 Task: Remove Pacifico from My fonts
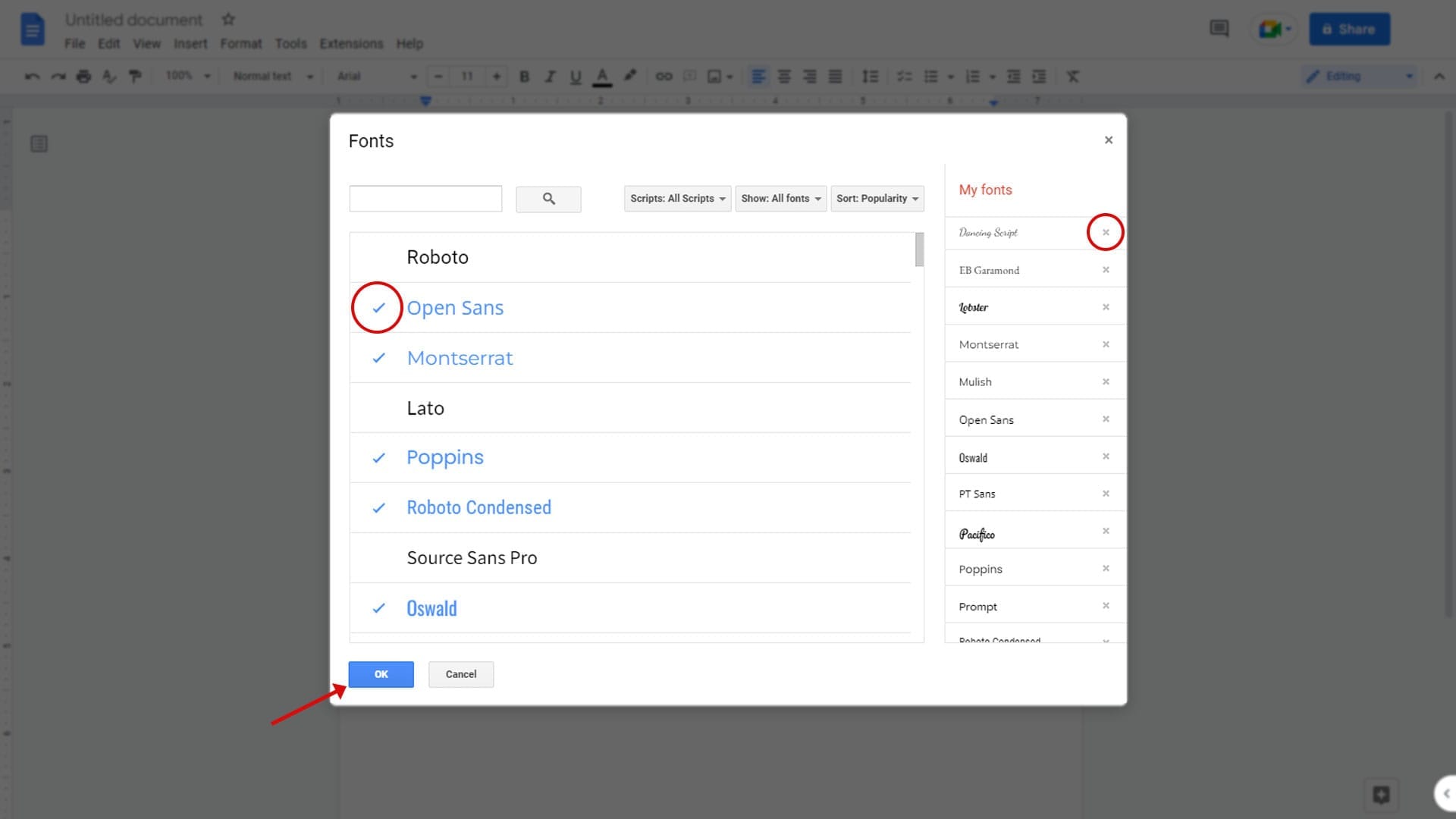(x=1106, y=531)
